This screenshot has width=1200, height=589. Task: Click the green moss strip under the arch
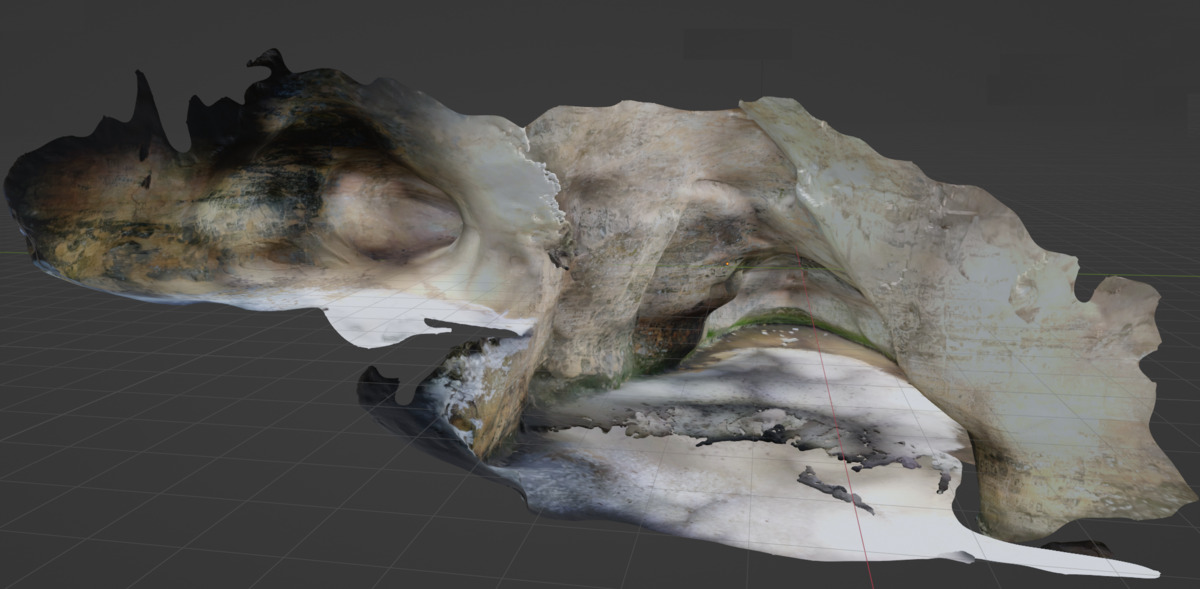click(790, 321)
